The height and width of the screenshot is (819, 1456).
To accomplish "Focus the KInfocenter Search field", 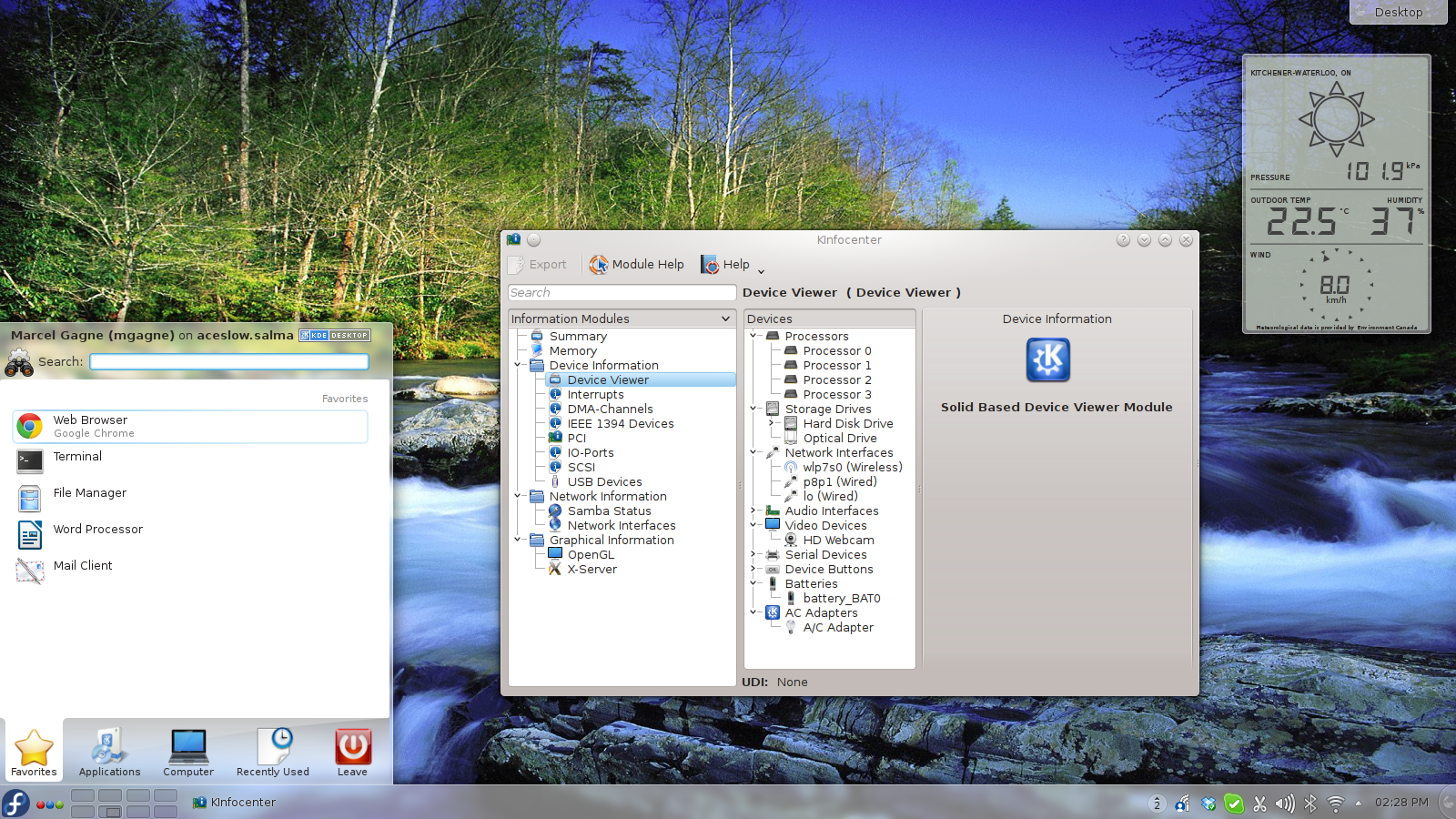I will click(x=622, y=293).
